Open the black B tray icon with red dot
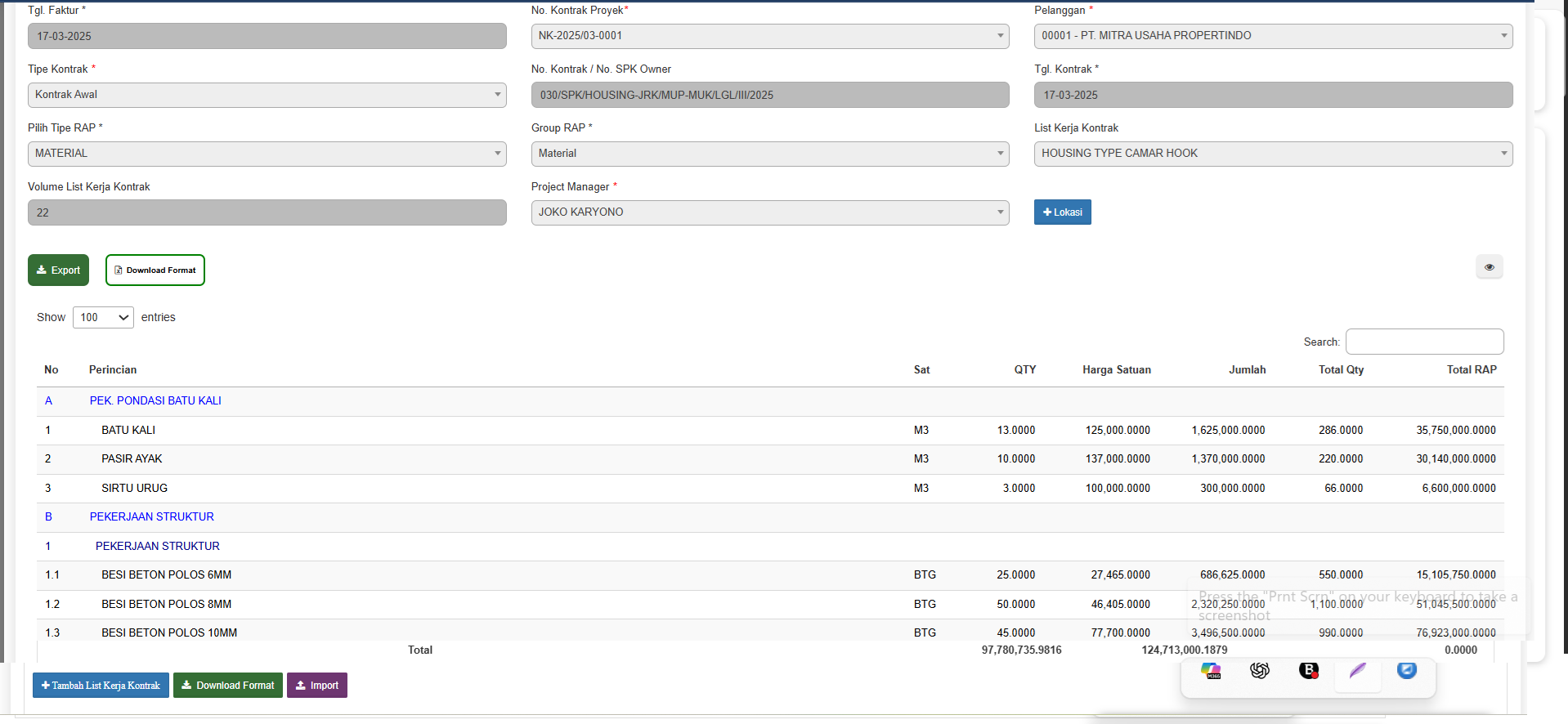 (x=1309, y=671)
